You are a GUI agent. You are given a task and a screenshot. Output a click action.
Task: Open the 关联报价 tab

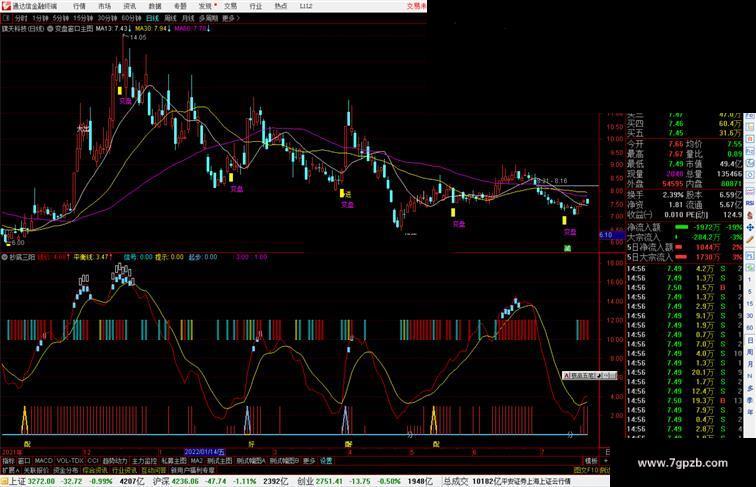pyautogui.click(x=36, y=470)
